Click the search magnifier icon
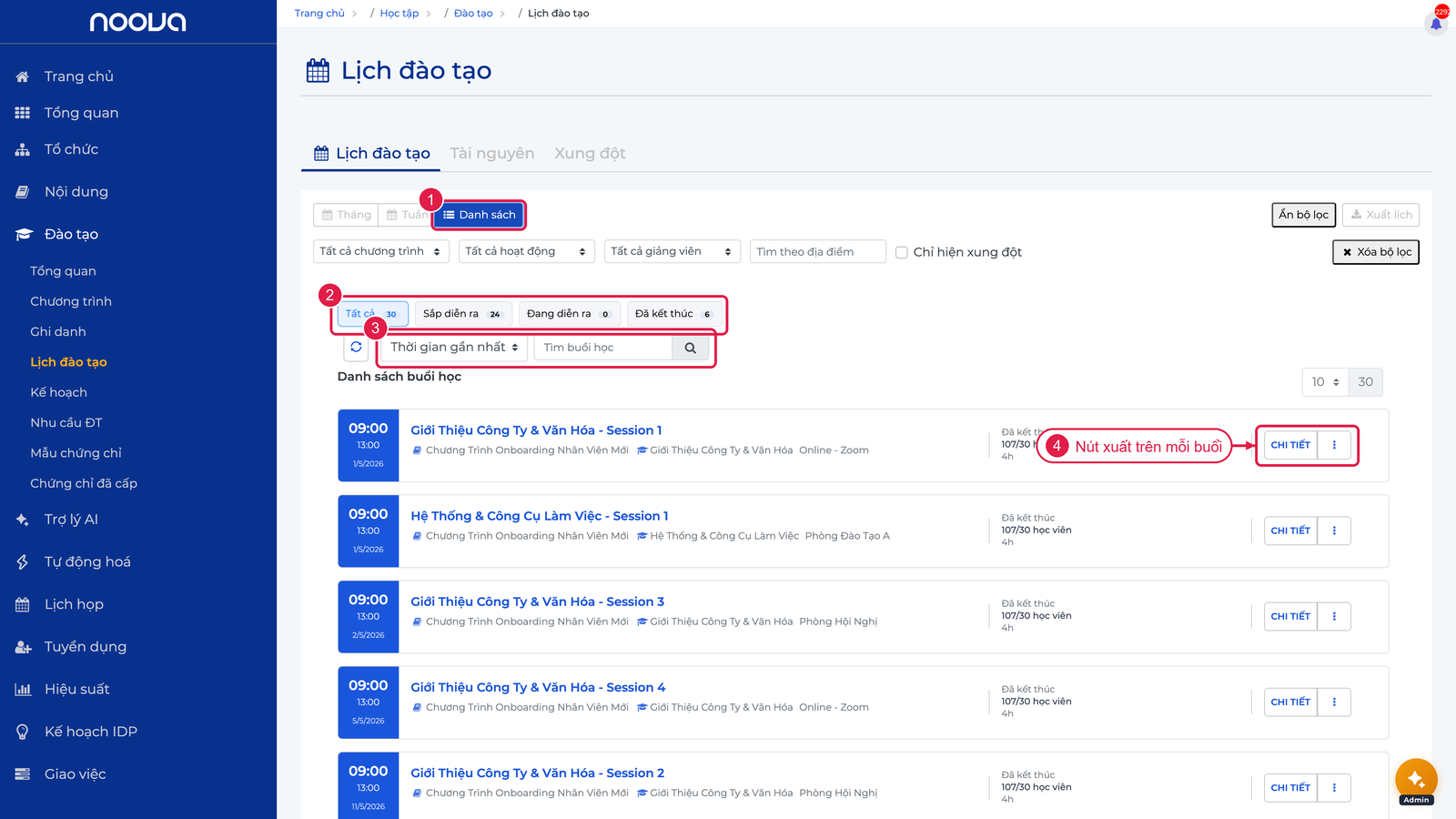Viewport: 1456px width, 819px height. click(x=690, y=348)
